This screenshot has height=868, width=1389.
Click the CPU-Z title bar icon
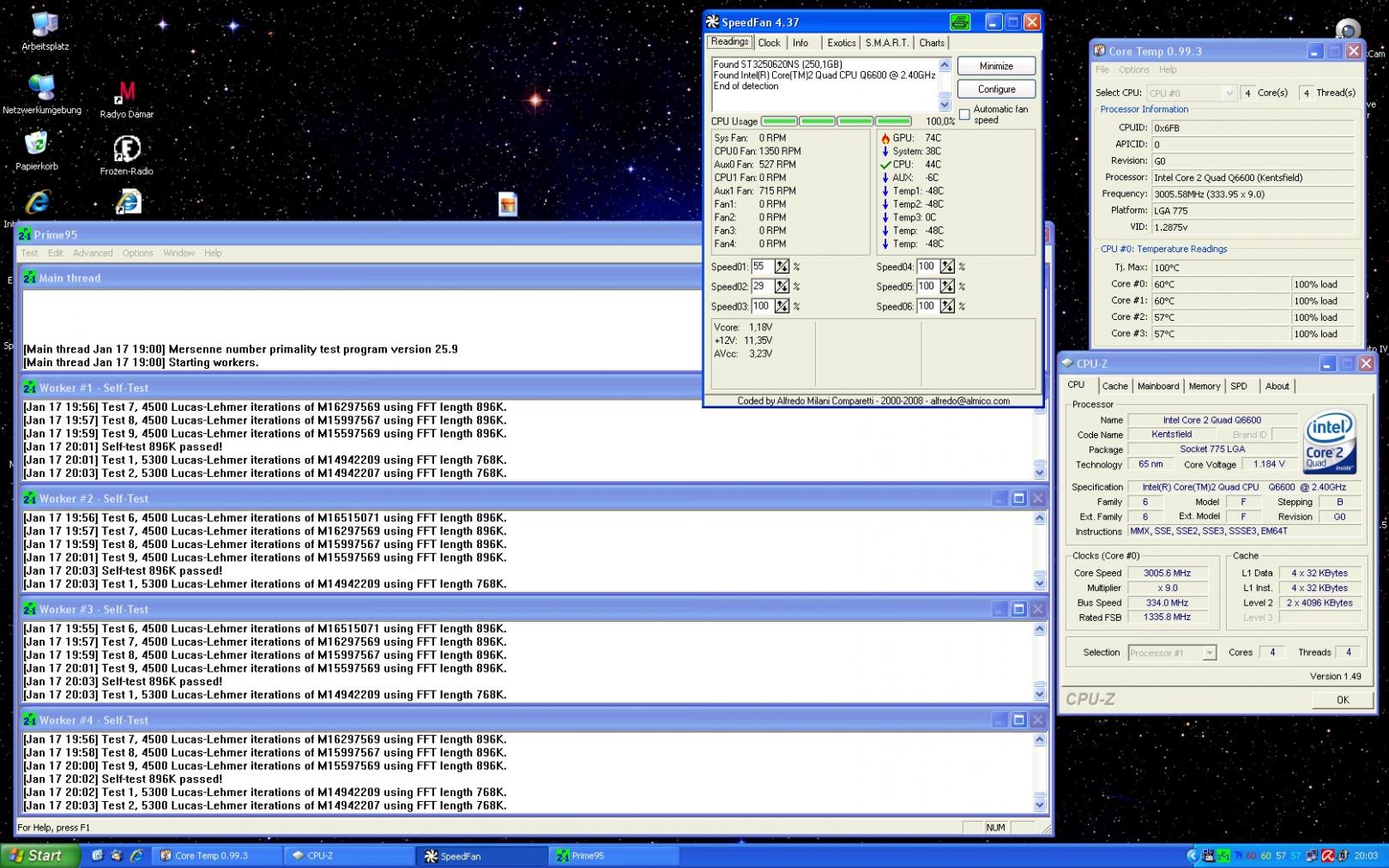pyautogui.click(x=1067, y=364)
